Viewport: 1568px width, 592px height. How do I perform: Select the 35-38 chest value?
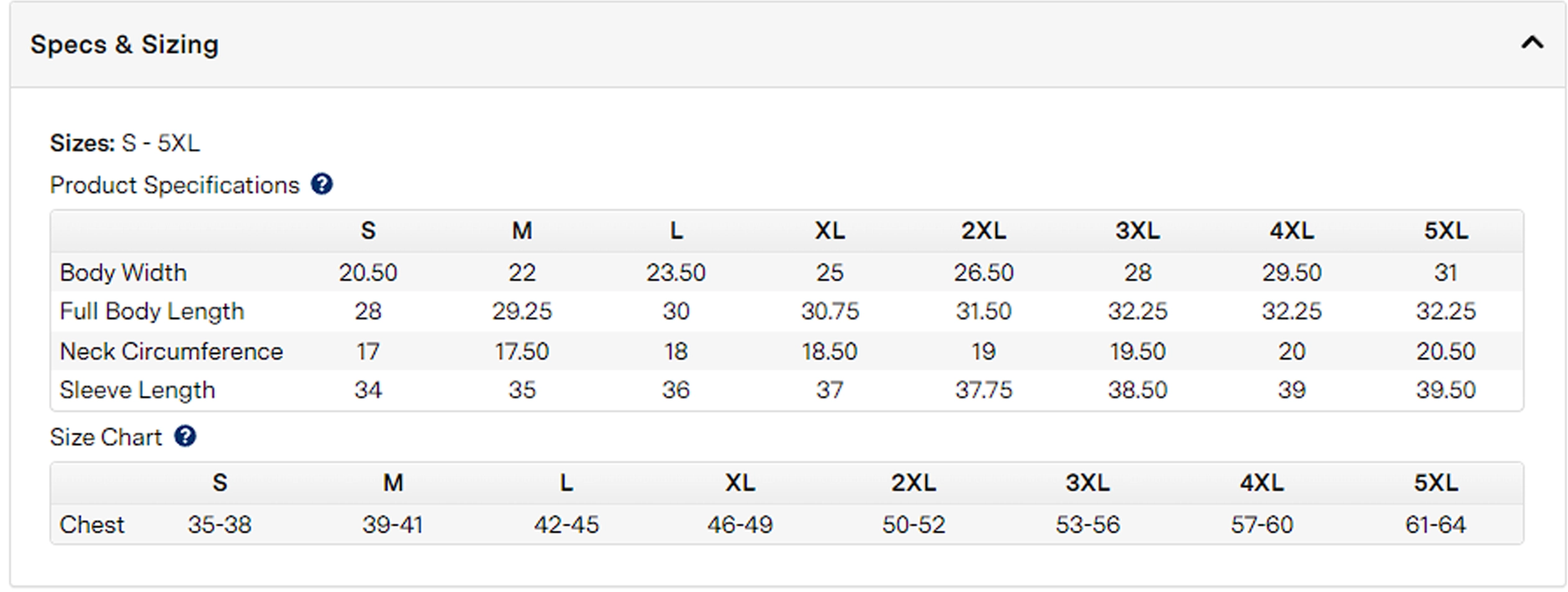click(220, 525)
